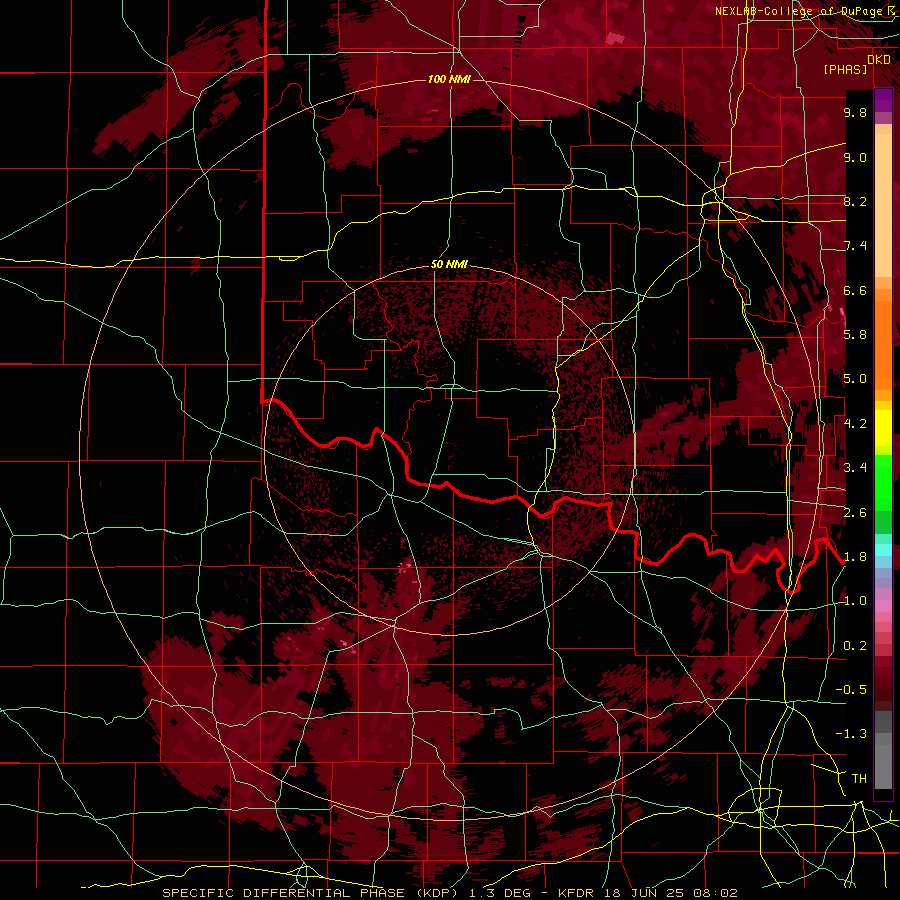Click the 0.2 legend value
Screen dimensions: 900x900
(x=855, y=645)
